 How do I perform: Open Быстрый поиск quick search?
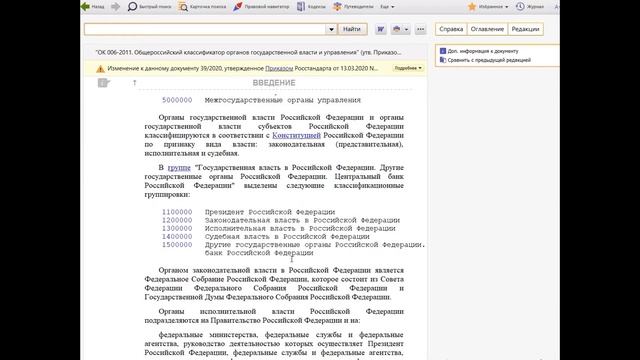(x=149, y=7)
